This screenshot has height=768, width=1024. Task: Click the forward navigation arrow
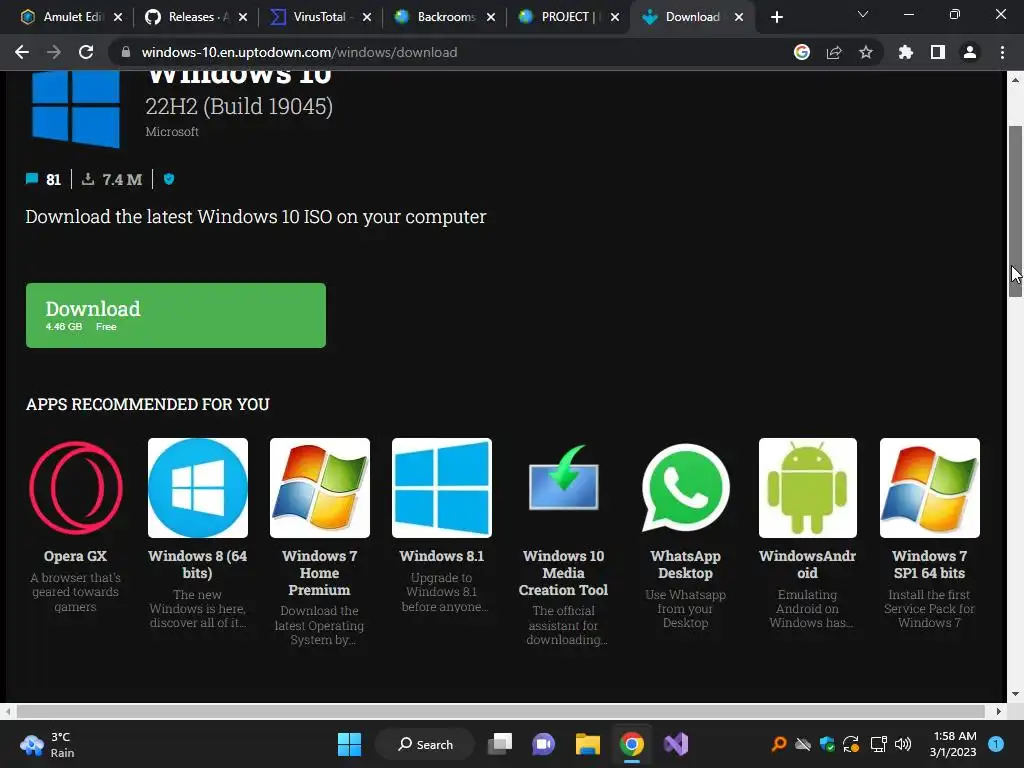point(54,52)
